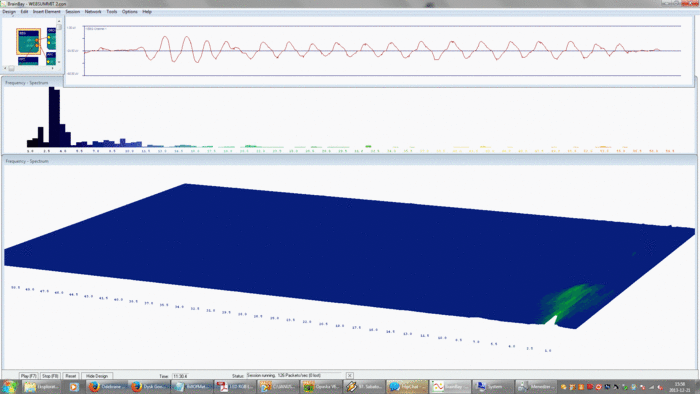Open the Session menu

tap(72, 12)
